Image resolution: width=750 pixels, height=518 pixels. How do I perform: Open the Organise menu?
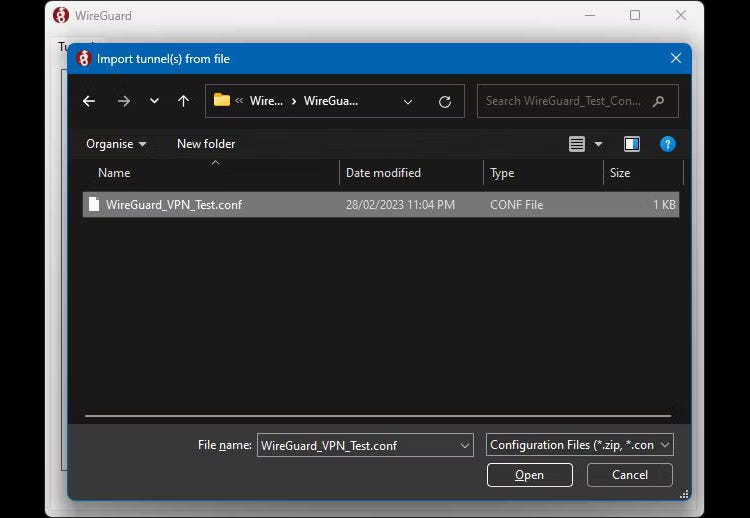click(x=116, y=144)
